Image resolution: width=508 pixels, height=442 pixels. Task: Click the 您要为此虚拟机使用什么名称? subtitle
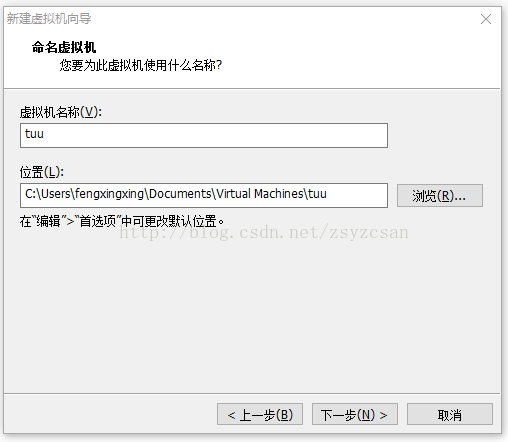click(x=141, y=65)
